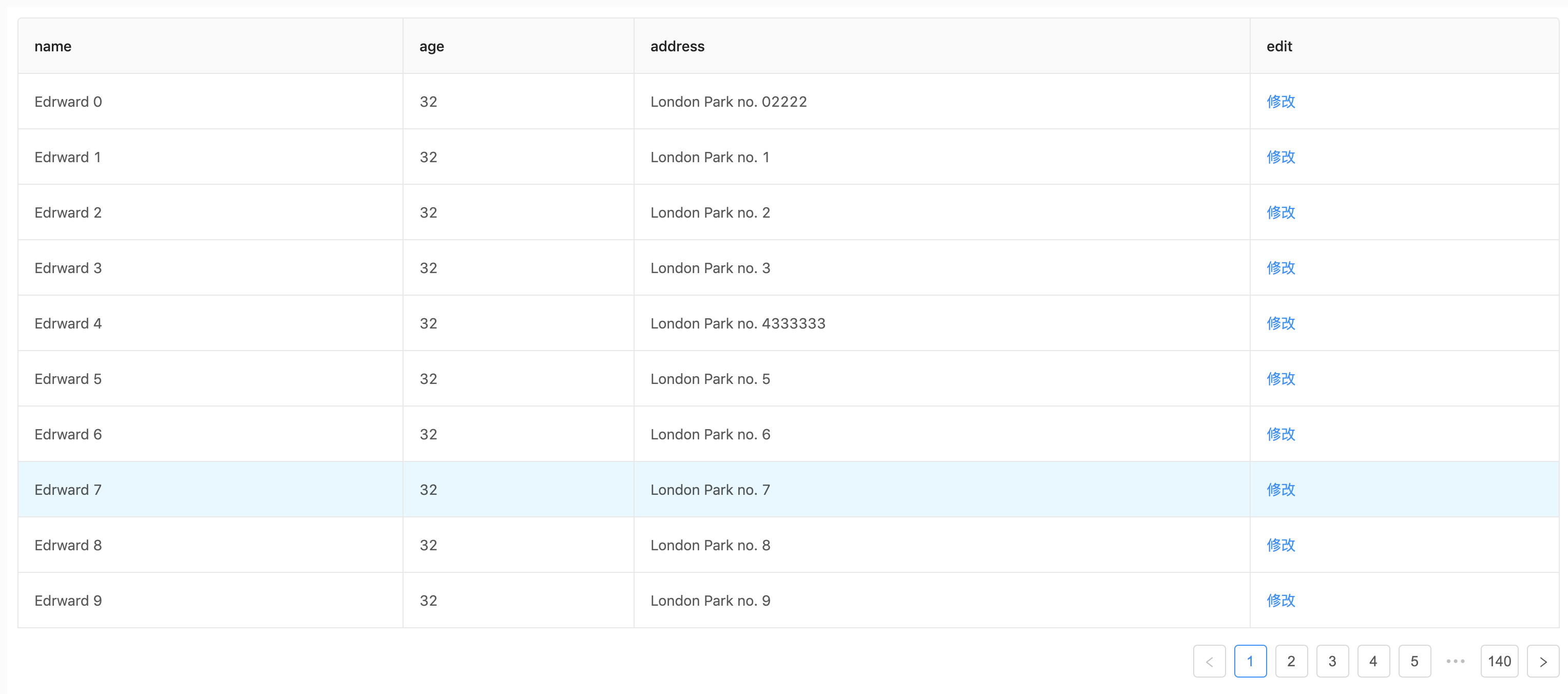Screen dimensions: 1568x694
Task: Click the edit column header
Action: point(1278,46)
